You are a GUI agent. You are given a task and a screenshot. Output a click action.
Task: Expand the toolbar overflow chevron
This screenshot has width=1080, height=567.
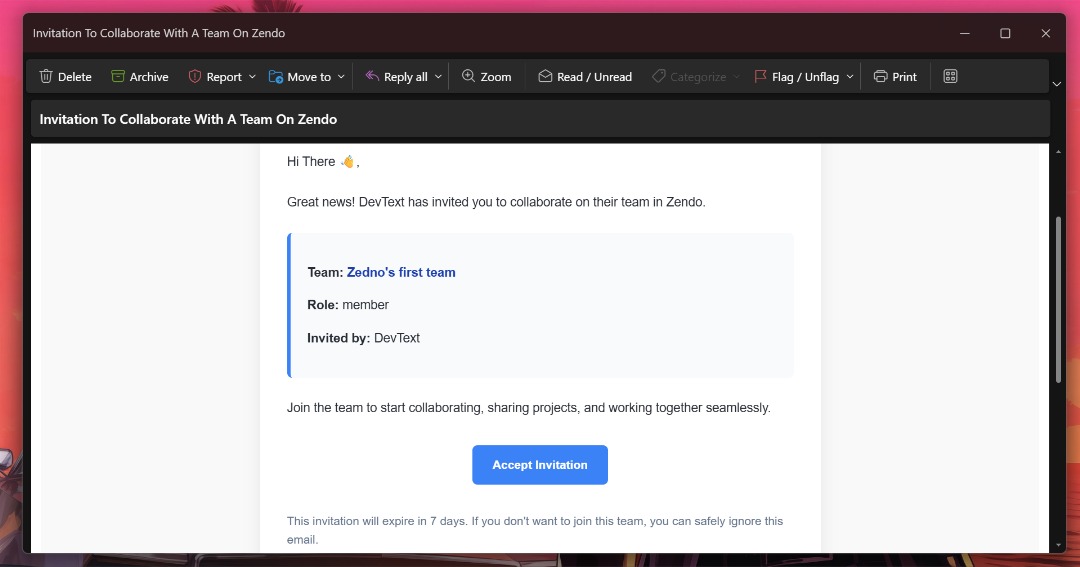click(1057, 84)
